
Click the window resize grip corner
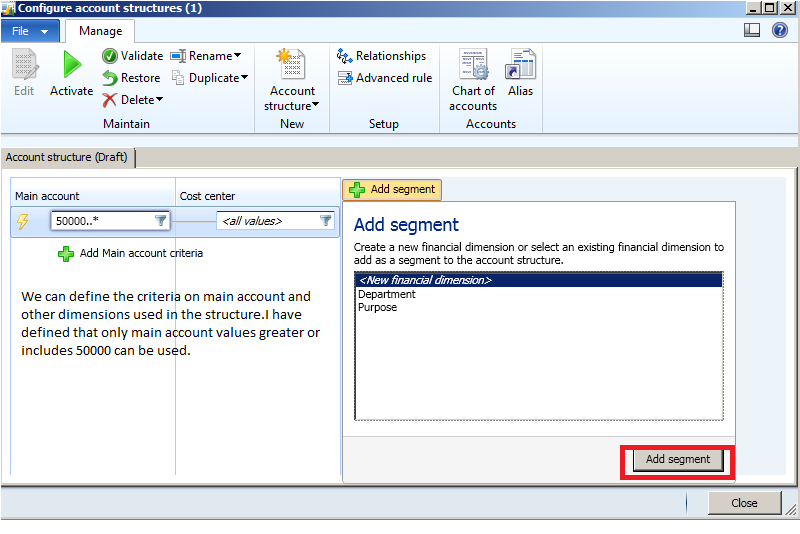click(x=791, y=509)
